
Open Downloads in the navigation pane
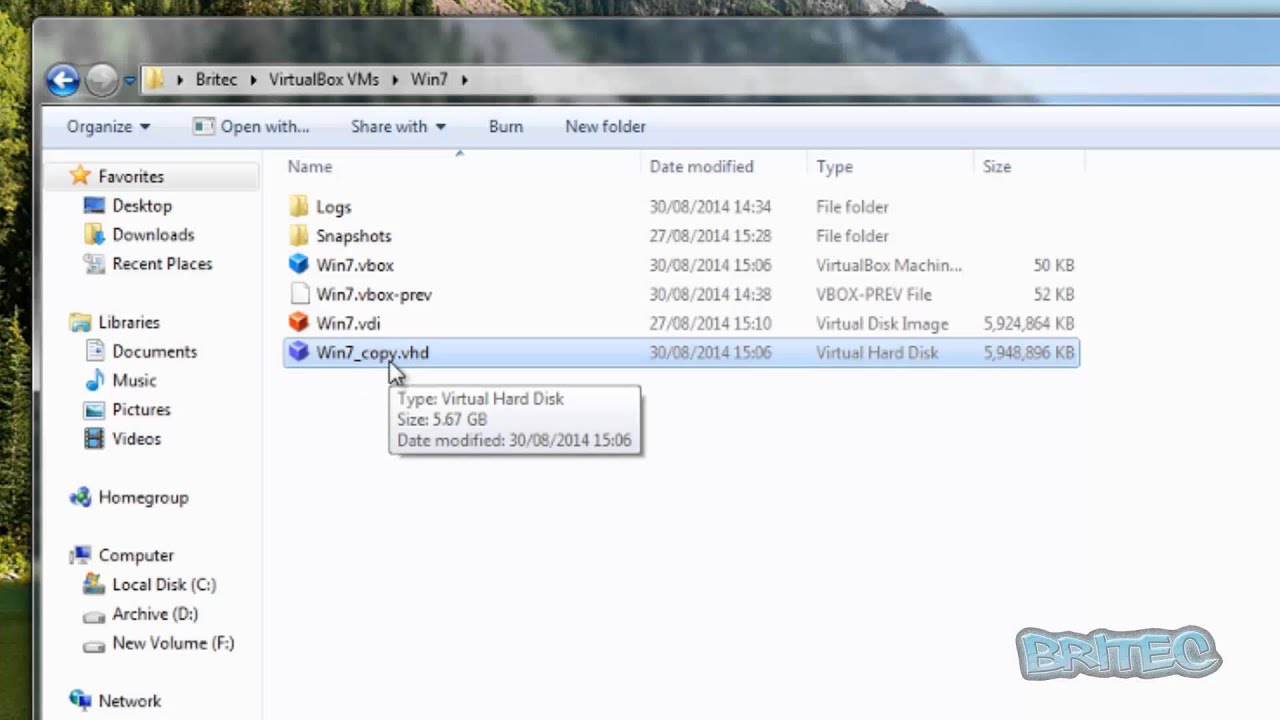[x=153, y=235]
